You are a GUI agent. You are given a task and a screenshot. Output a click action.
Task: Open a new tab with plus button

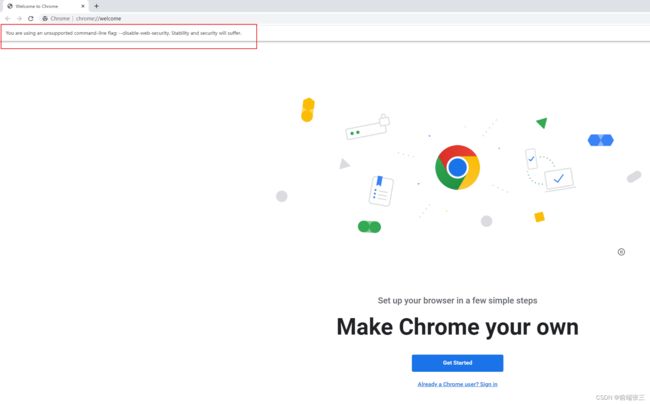[96, 6]
